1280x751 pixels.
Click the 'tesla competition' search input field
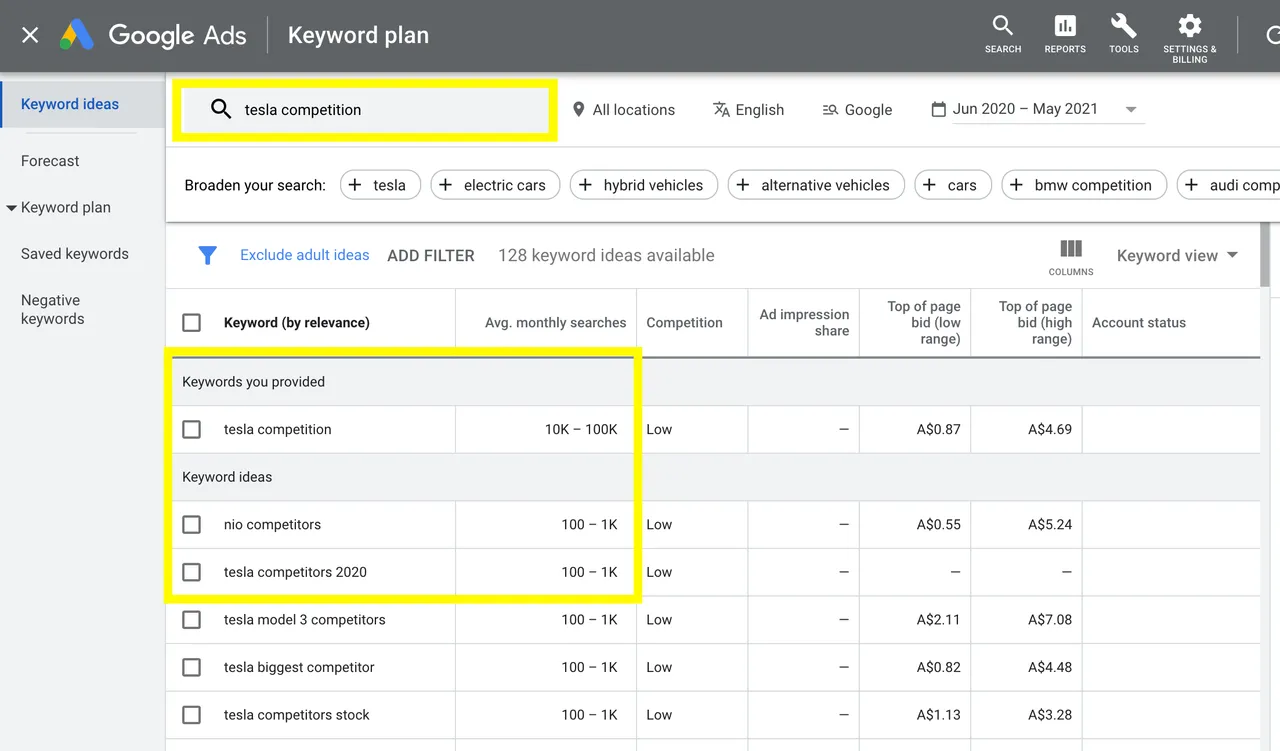point(364,109)
